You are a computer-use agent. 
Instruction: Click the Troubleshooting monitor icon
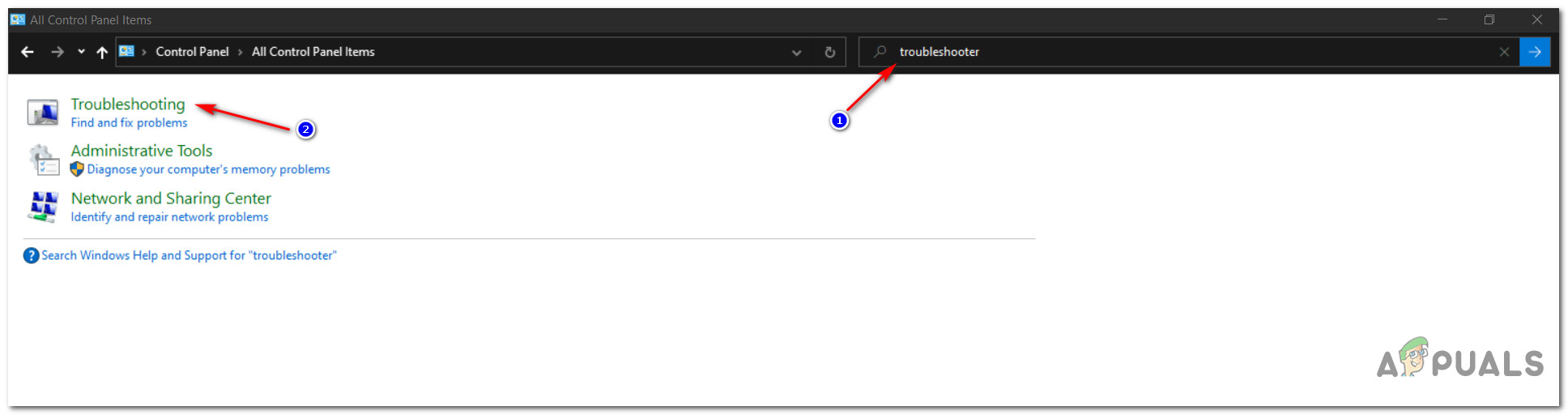point(43,112)
